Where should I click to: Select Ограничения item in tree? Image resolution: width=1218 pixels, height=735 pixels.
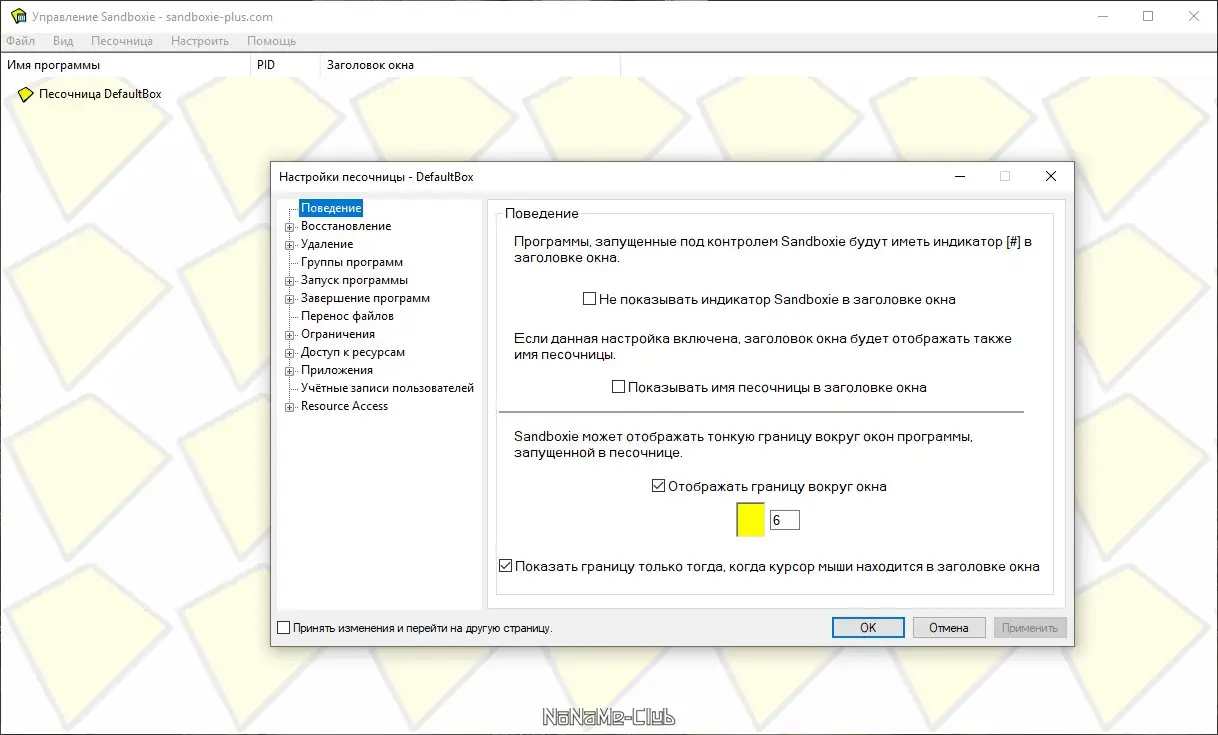[338, 334]
